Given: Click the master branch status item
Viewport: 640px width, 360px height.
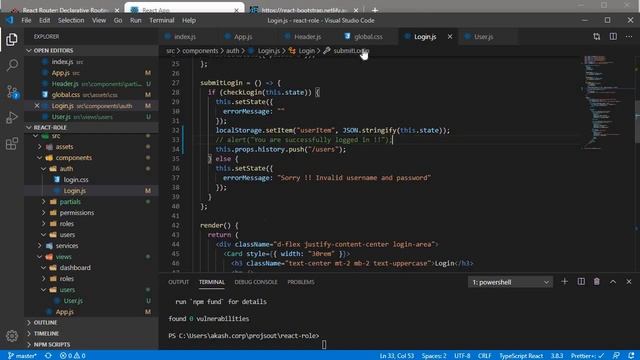Looking at the screenshot, I should click(22, 356).
